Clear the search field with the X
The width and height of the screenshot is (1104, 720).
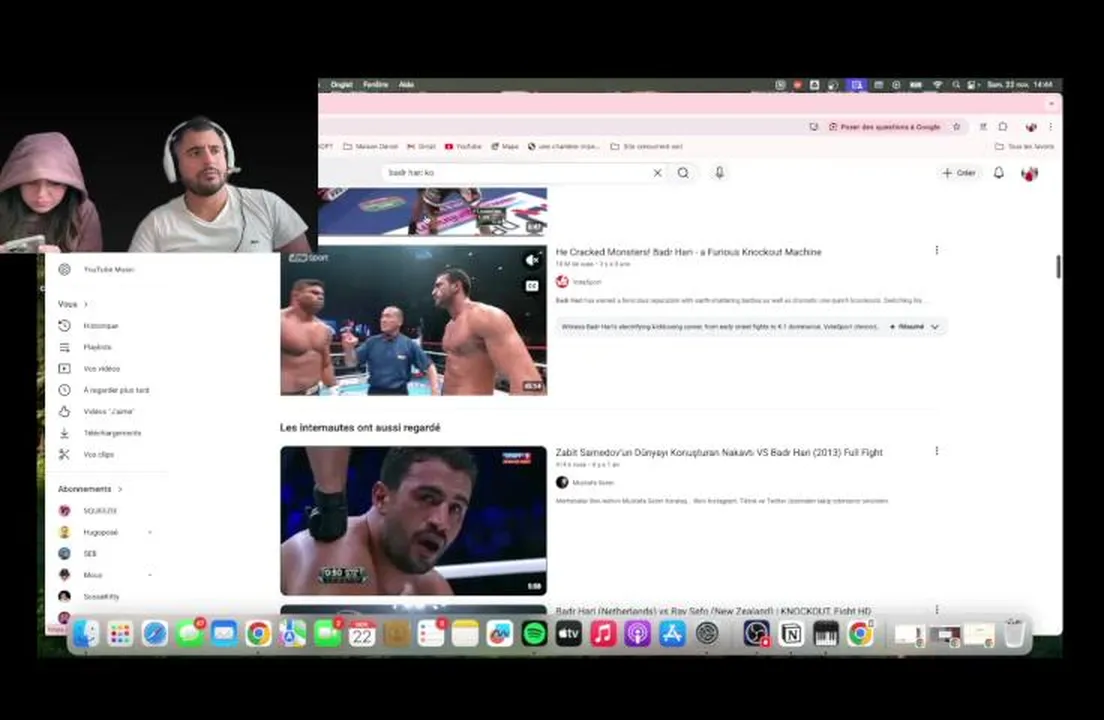pos(657,173)
